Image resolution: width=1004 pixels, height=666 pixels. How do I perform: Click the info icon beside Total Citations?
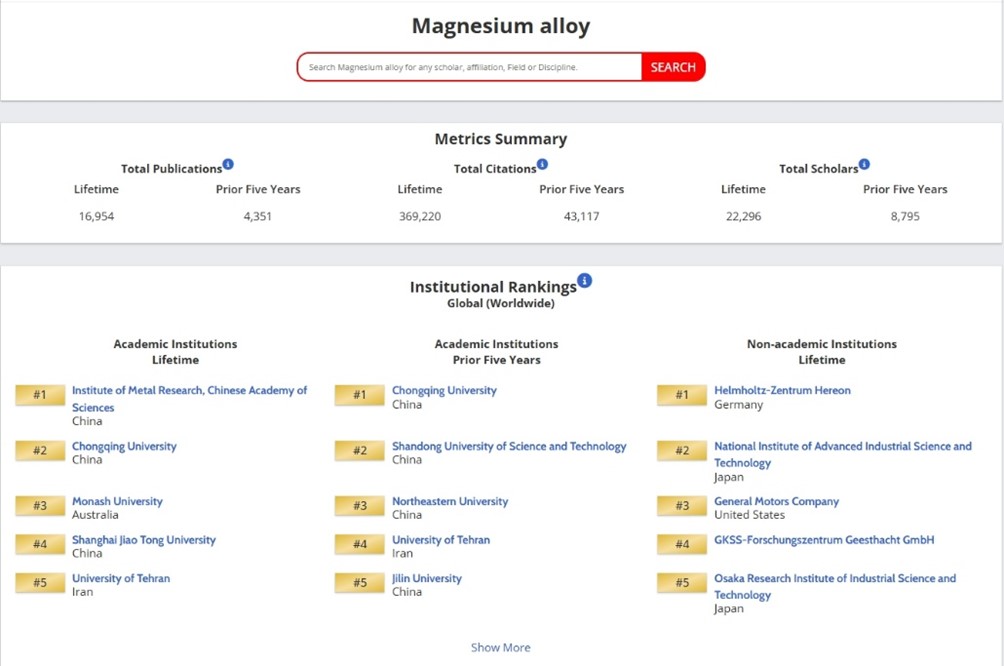point(542,165)
